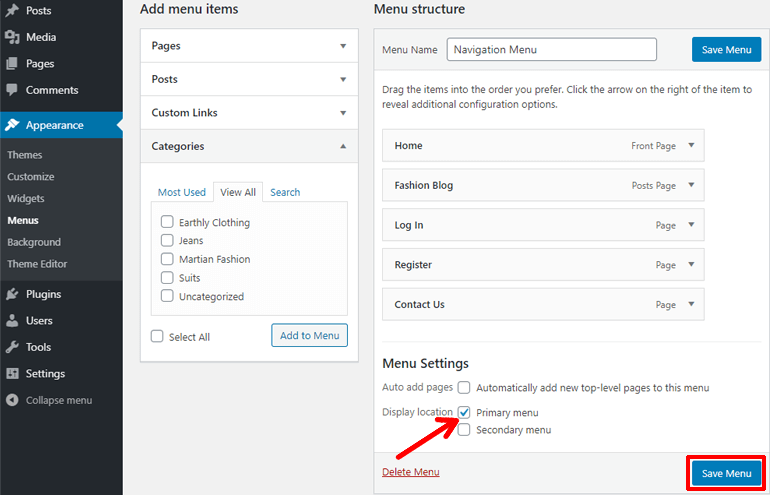Click the Media icon in sidebar
Viewport: 770px width, 495px height.
pyautogui.click(x=12, y=37)
